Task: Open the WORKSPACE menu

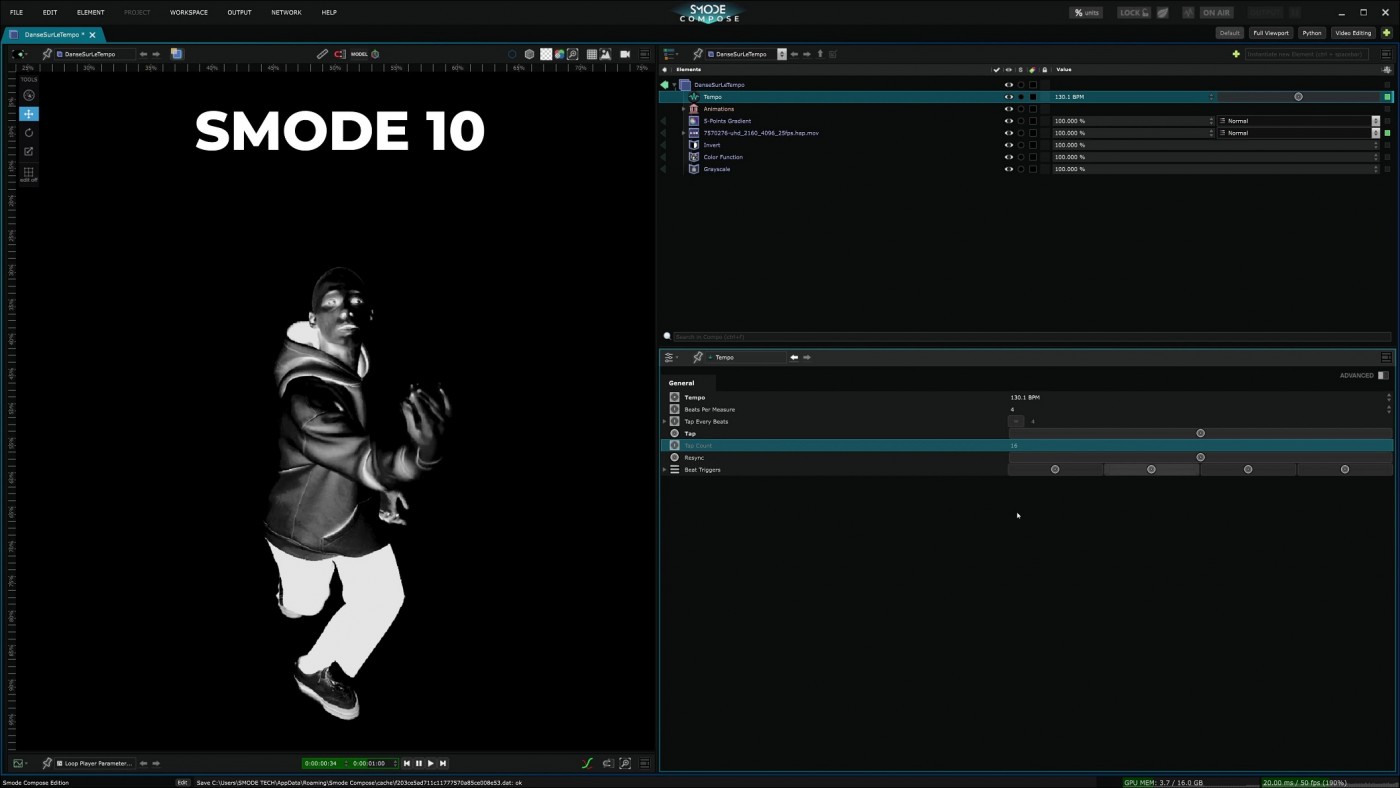Action: pyautogui.click(x=189, y=12)
